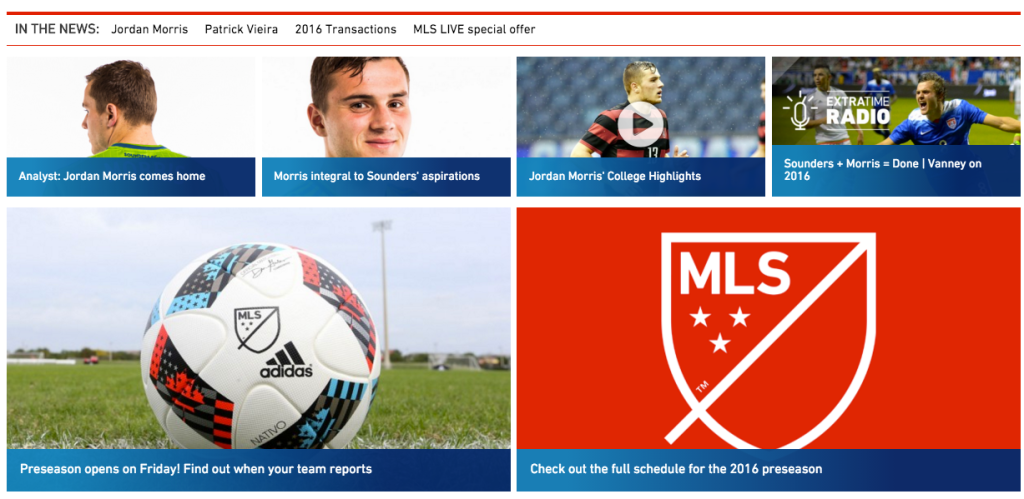The height and width of the screenshot is (499, 1024).
Task: Open 'Analyst: Jordan Morris comes home' headline
Action: point(112,176)
